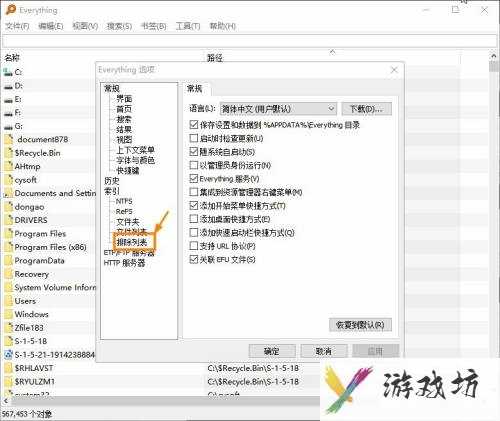Select the document878 folder icon

9,140
